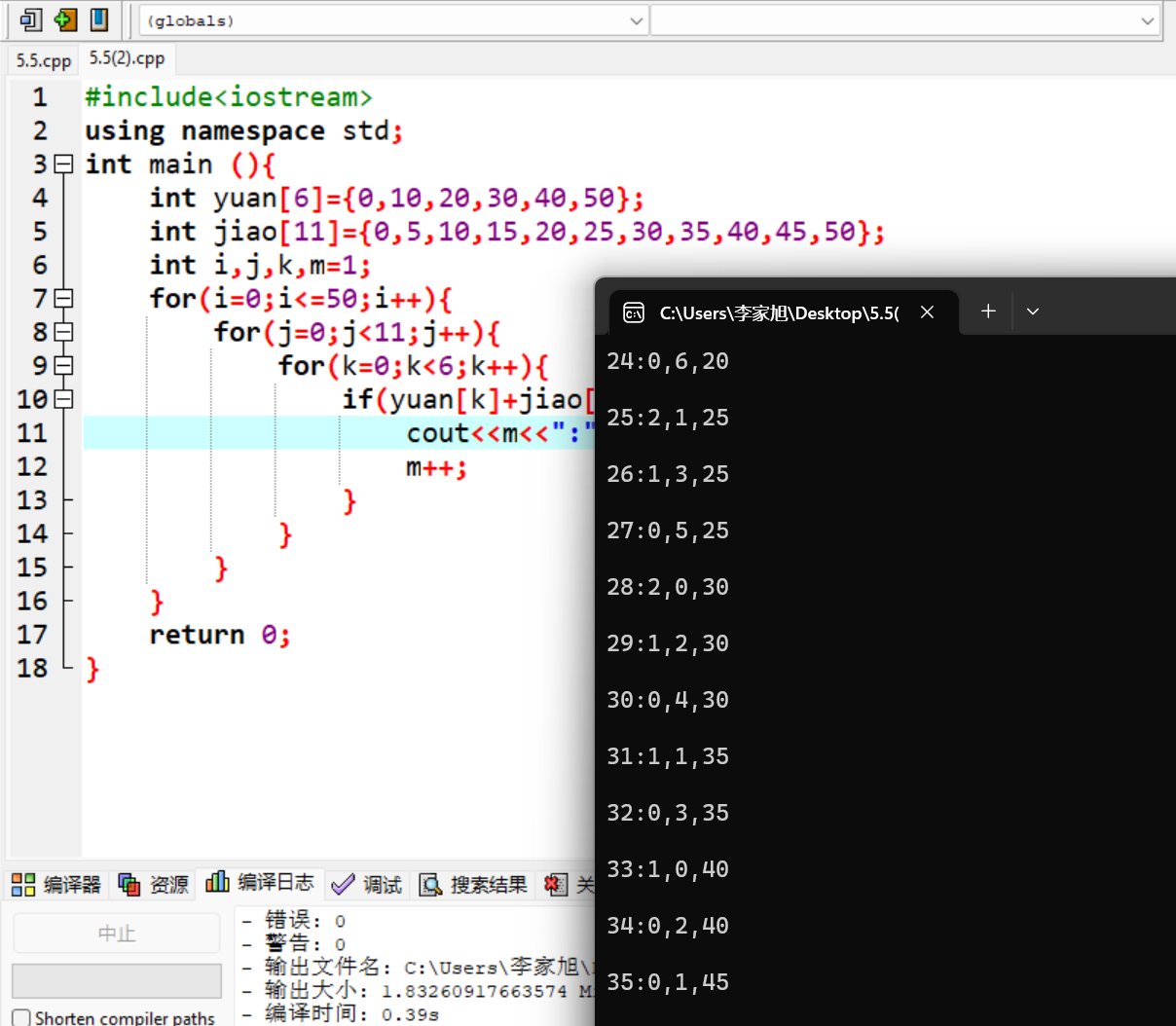Click the 编译时间: 0.39s log entry
This screenshot has width=1176, height=1026.
point(341,1013)
